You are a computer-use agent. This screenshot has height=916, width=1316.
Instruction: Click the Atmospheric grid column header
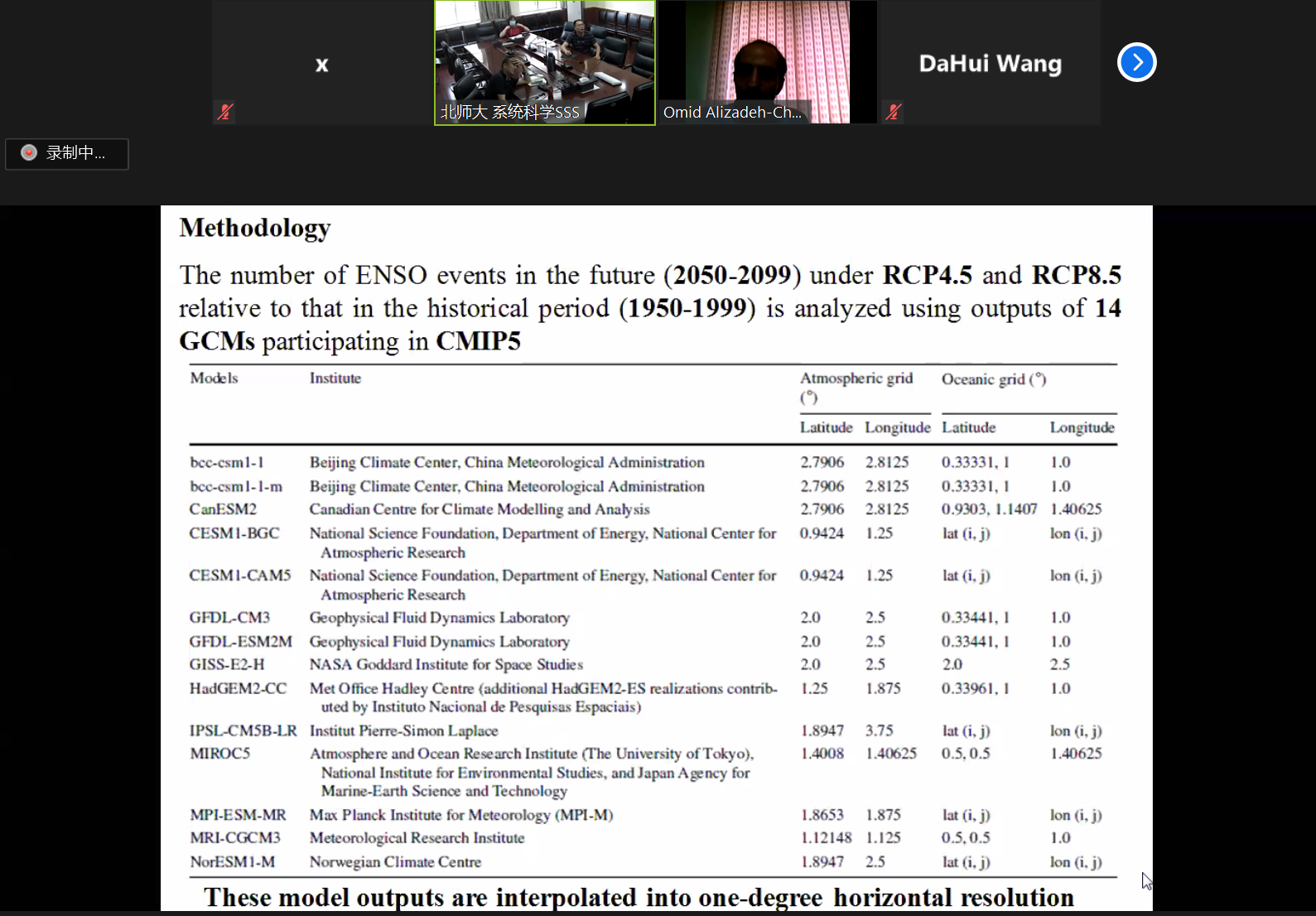(x=856, y=378)
